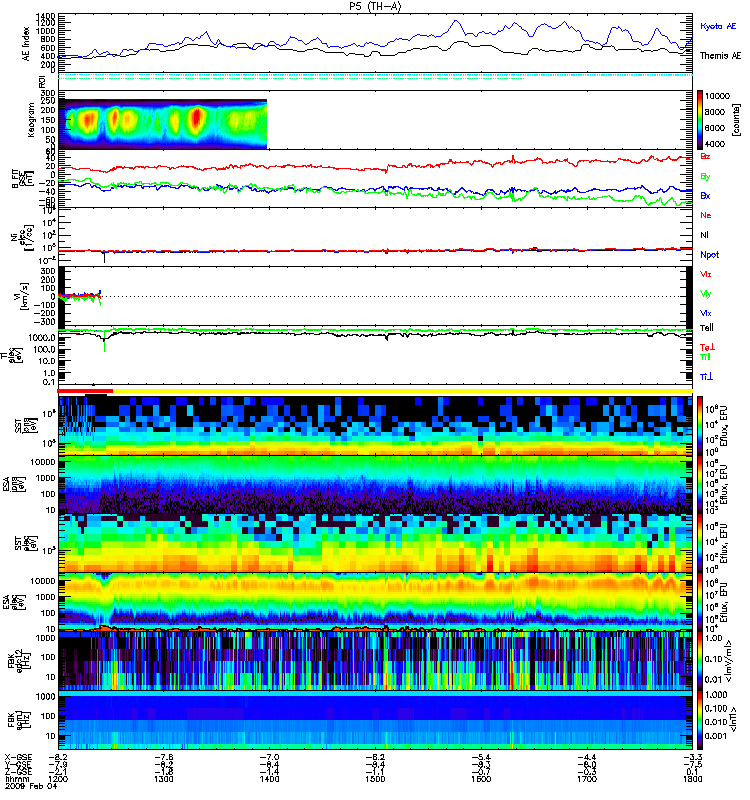
Task: Click the 1600 time tick label
Action: [x=481, y=779]
